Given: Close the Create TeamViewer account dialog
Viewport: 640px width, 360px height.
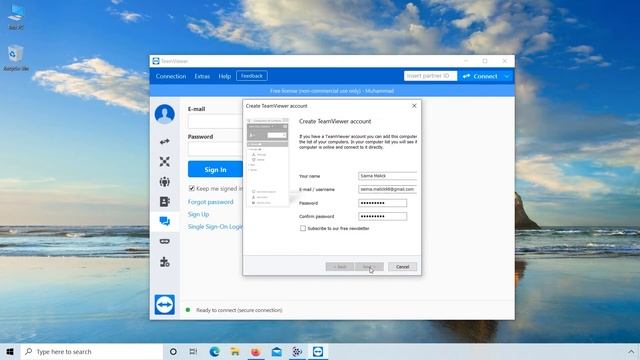Looking at the screenshot, I should click(x=414, y=106).
